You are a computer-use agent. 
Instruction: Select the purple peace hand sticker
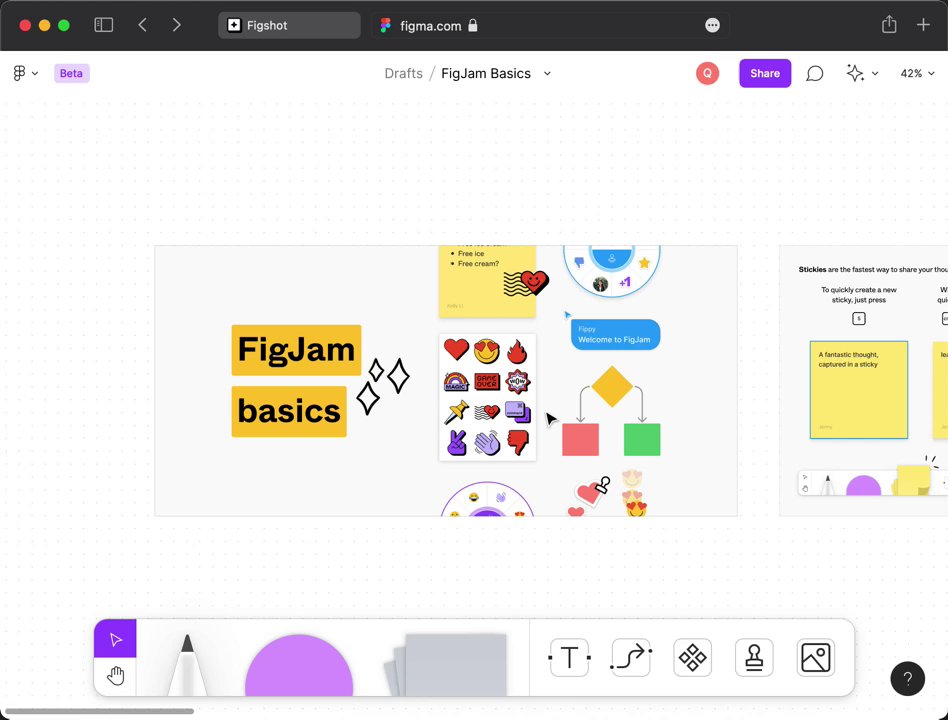click(x=456, y=443)
